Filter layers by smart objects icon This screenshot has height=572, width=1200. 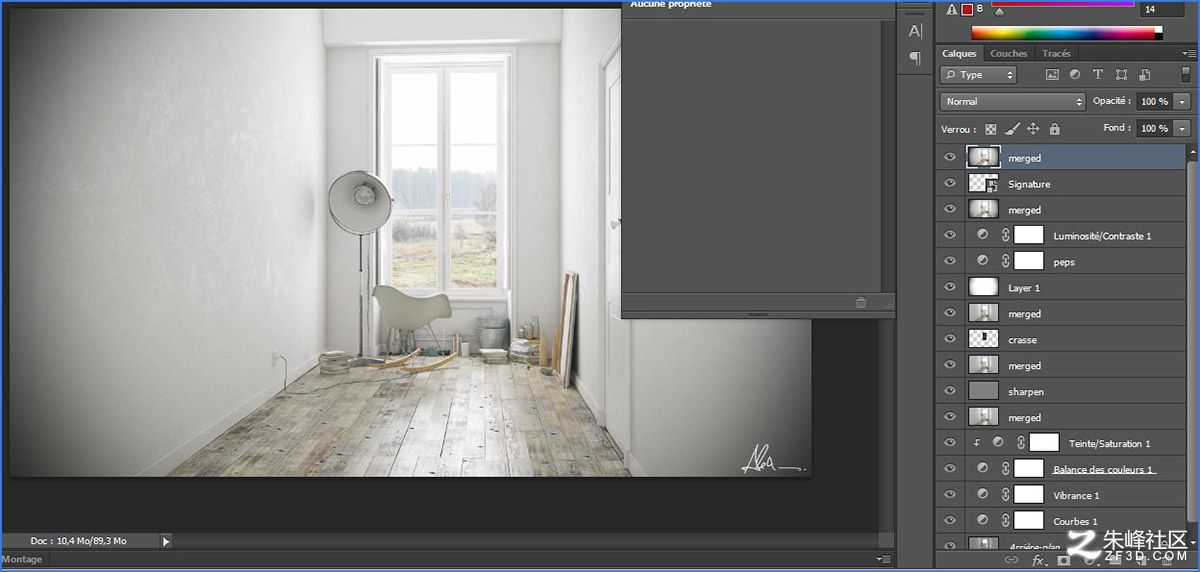coord(1144,75)
